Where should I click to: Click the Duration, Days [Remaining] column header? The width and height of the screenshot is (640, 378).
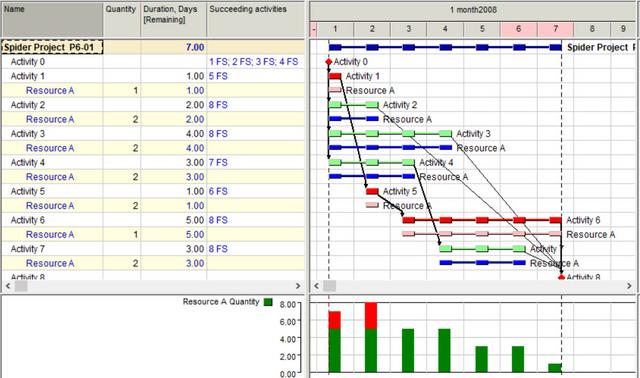tap(173, 20)
